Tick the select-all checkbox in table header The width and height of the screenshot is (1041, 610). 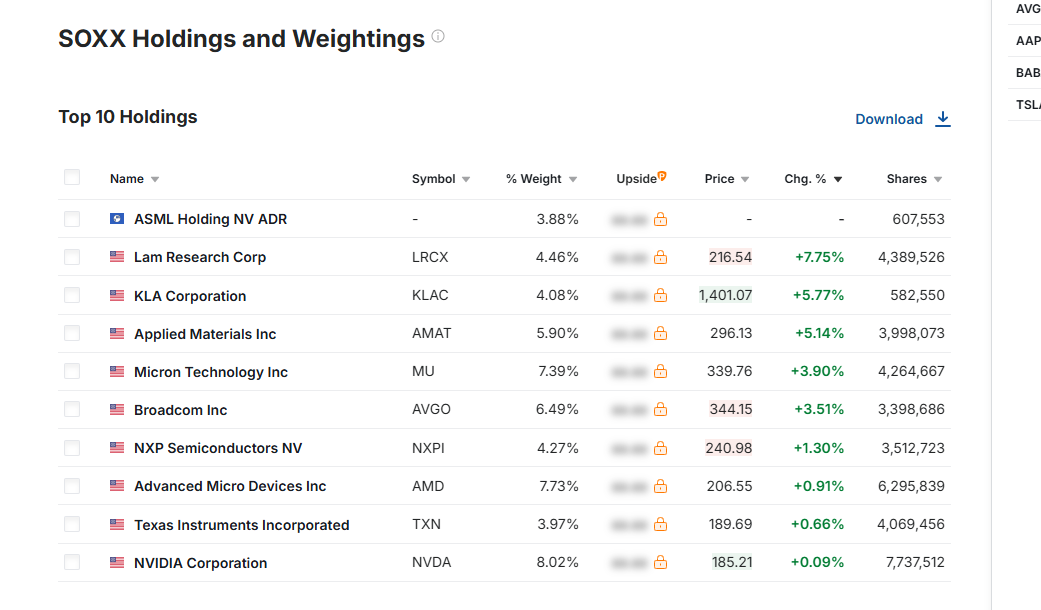[x=72, y=177]
